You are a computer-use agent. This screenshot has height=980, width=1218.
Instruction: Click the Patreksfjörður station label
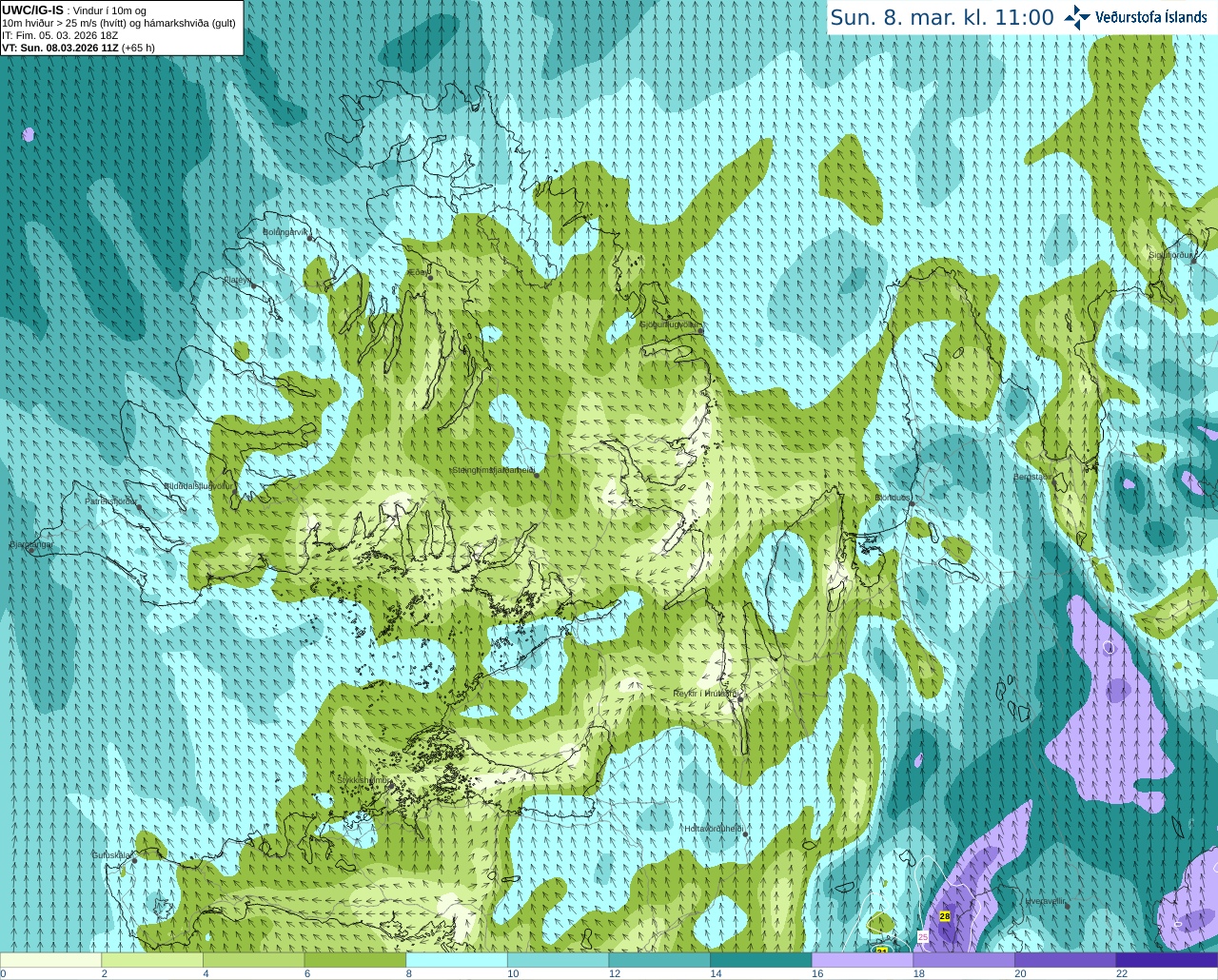click(x=111, y=501)
